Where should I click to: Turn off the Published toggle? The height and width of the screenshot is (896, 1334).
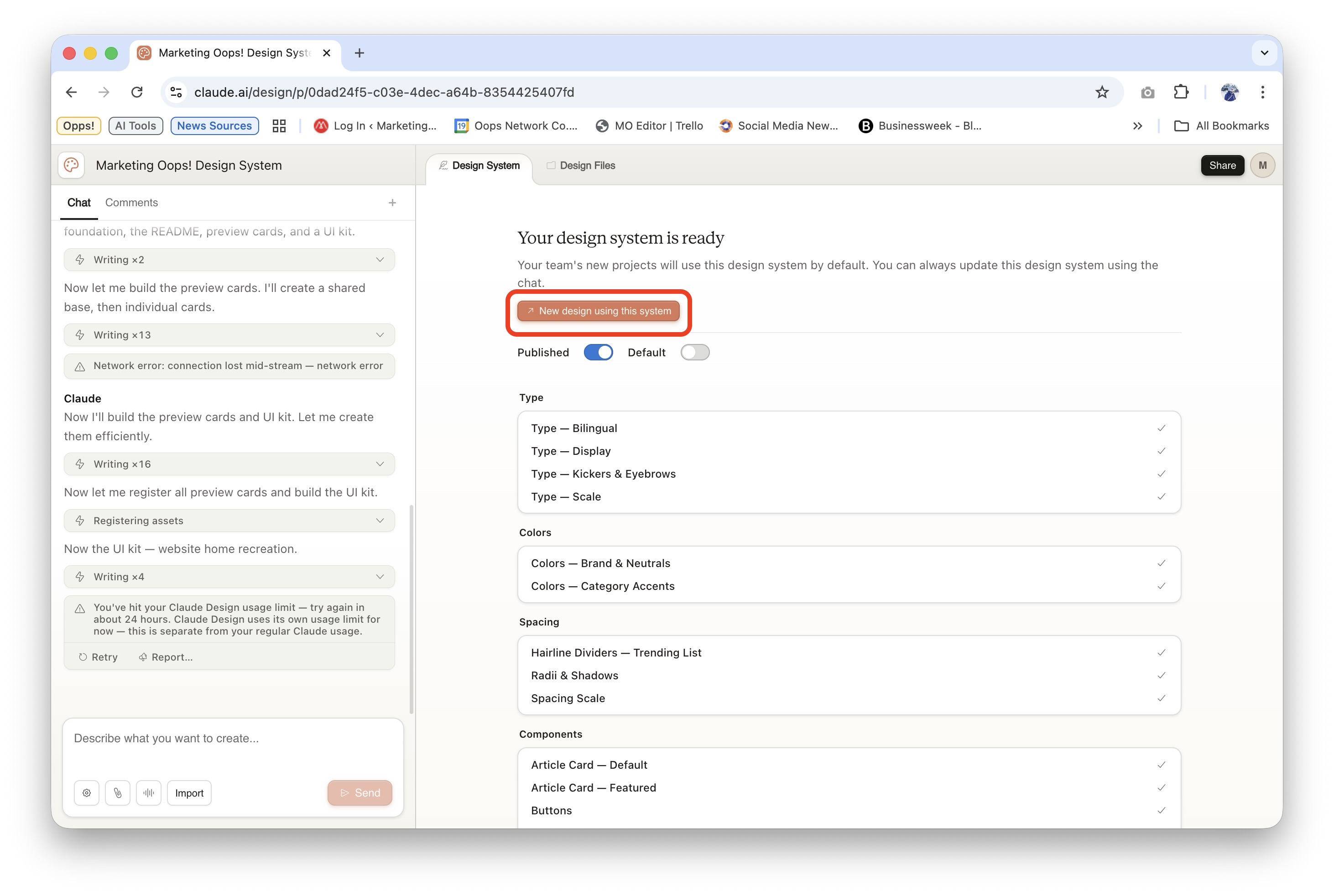coord(598,353)
